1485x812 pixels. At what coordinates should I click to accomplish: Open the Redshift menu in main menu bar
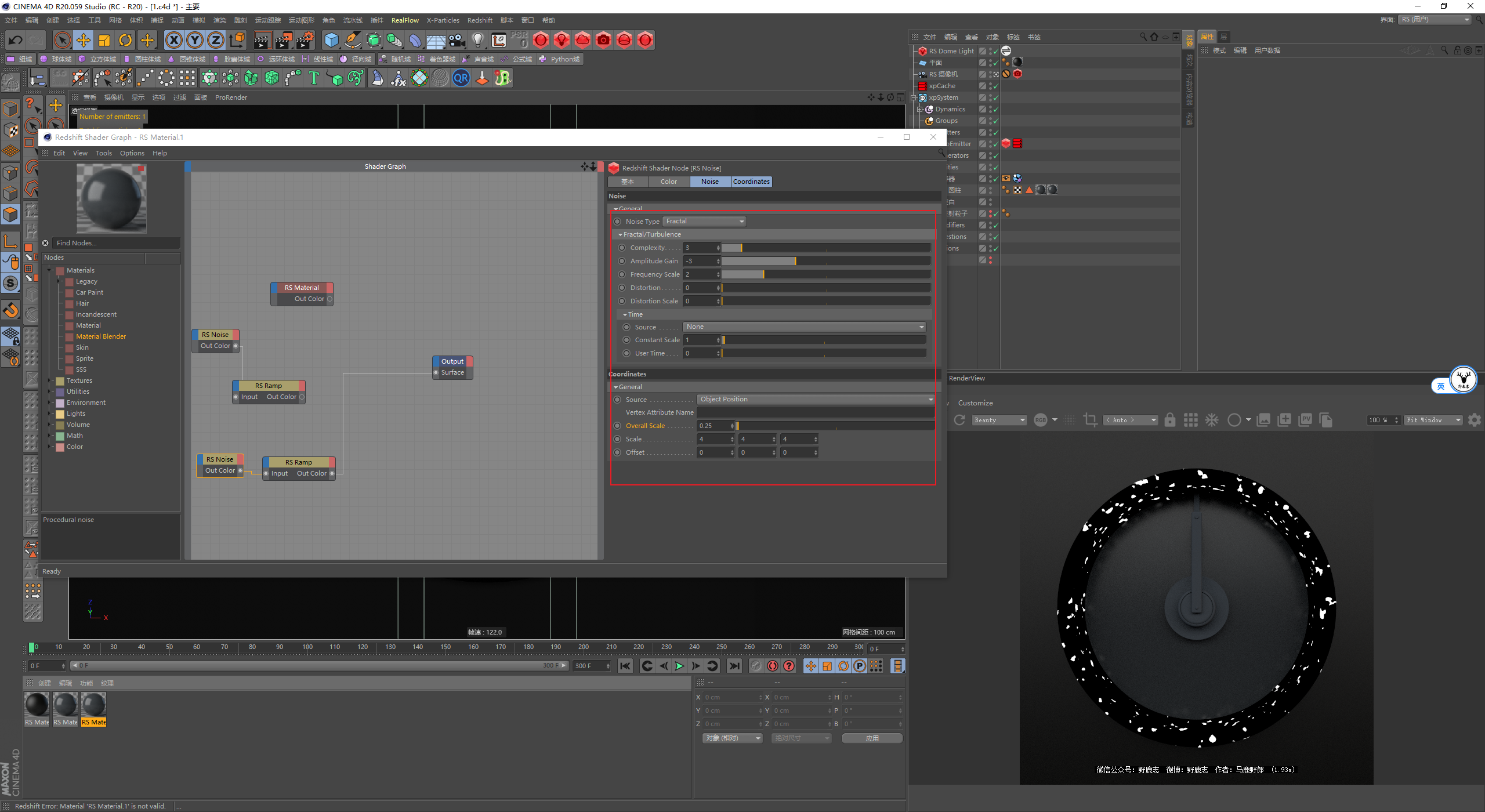pyautogui.click(x=480, y=20)
